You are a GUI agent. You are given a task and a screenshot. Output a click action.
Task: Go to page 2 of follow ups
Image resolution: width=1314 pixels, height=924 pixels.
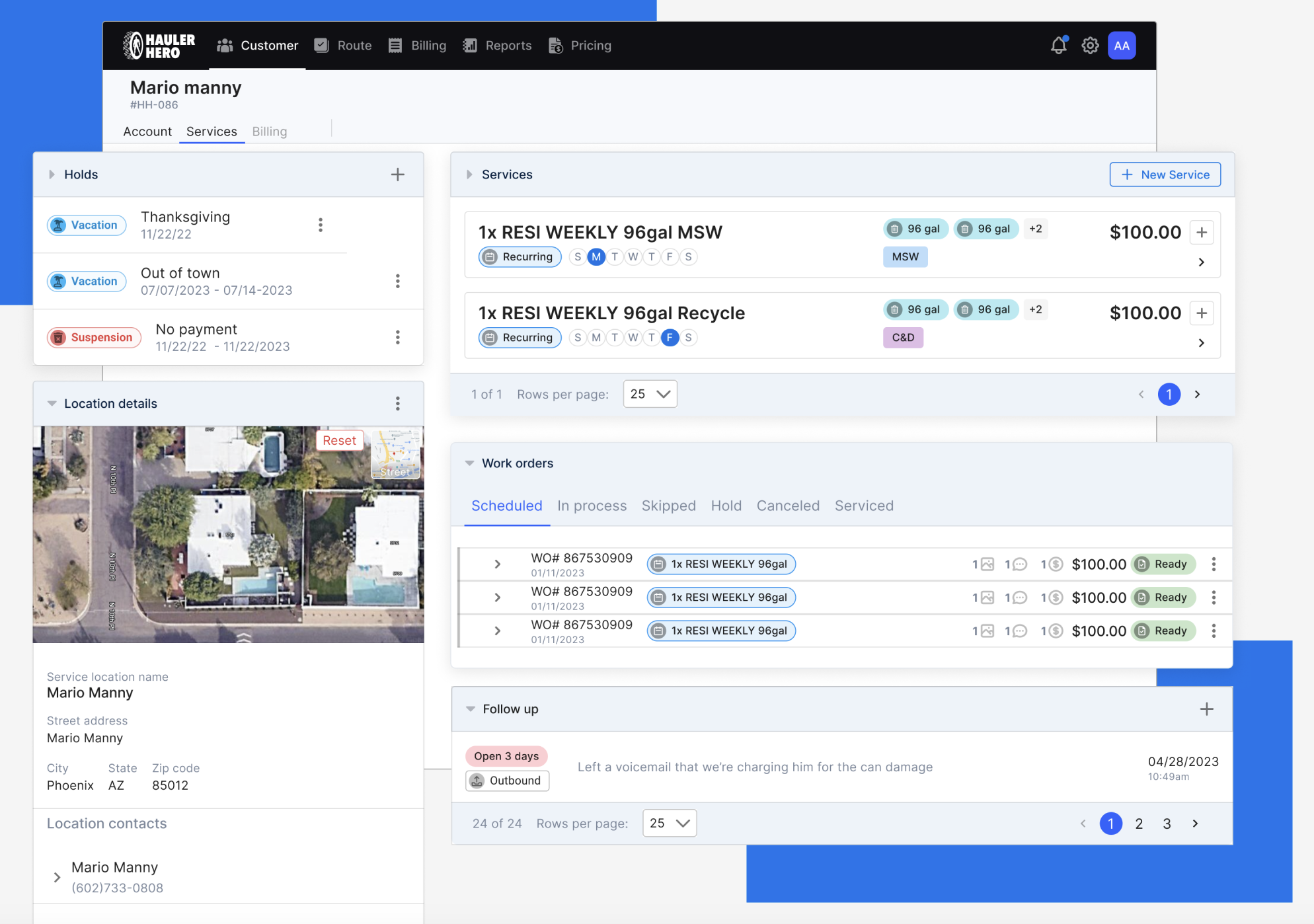(1139, 824)
